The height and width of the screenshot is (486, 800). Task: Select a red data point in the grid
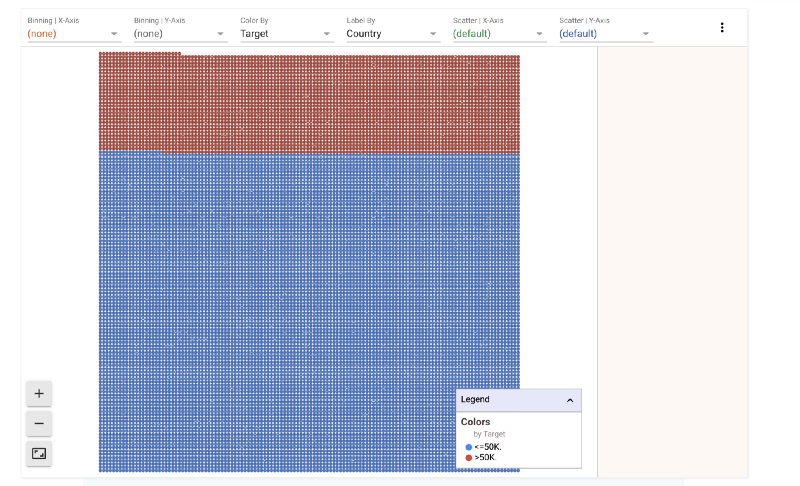click(309, 102)
